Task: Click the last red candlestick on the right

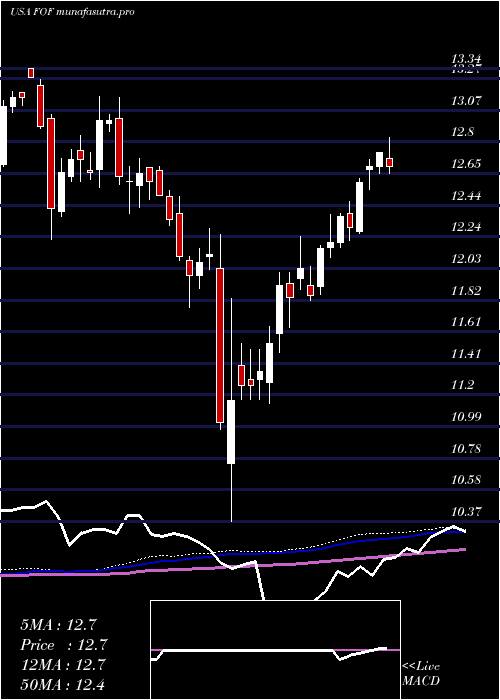Action: (x=390, y=162)
